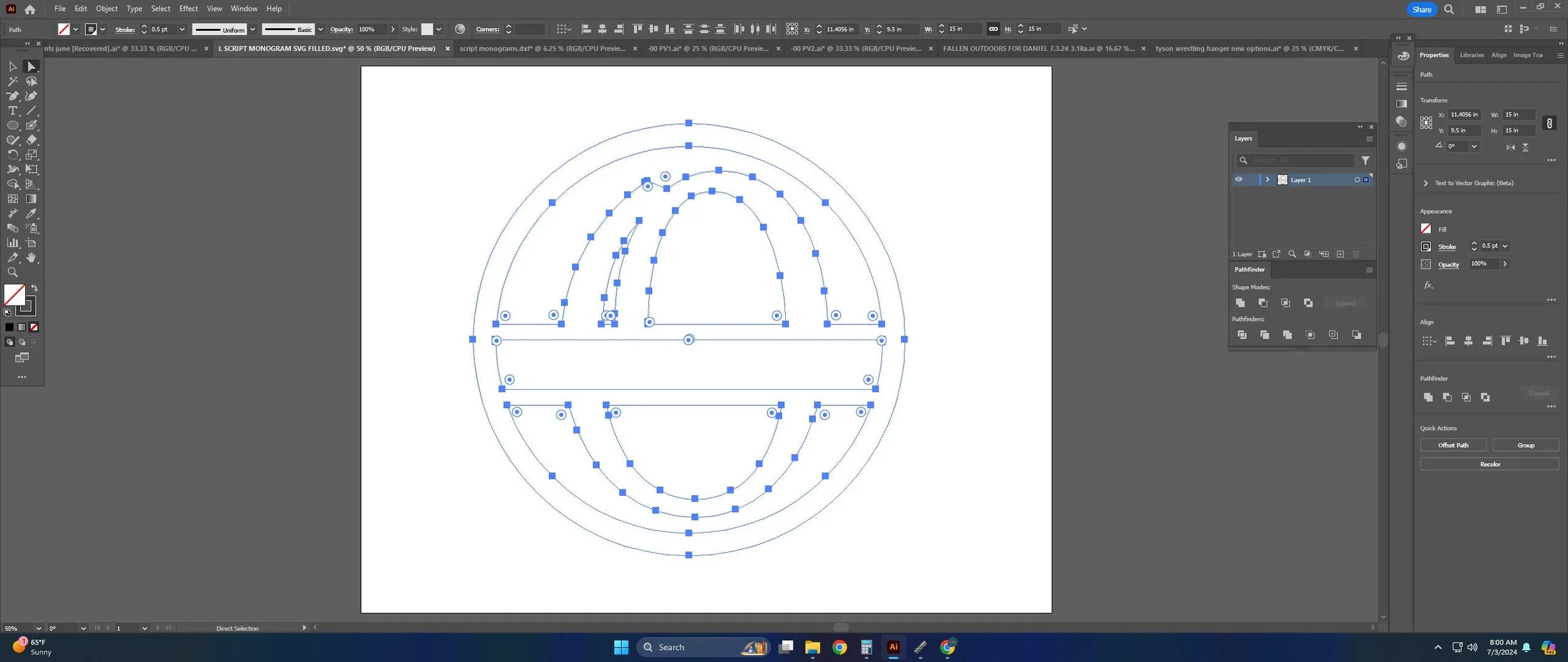The width and height of the screenshot is (1568, 662).
Task: Expand Text to Vector Graphic (Beta) section
Action: pos(1426,183)
